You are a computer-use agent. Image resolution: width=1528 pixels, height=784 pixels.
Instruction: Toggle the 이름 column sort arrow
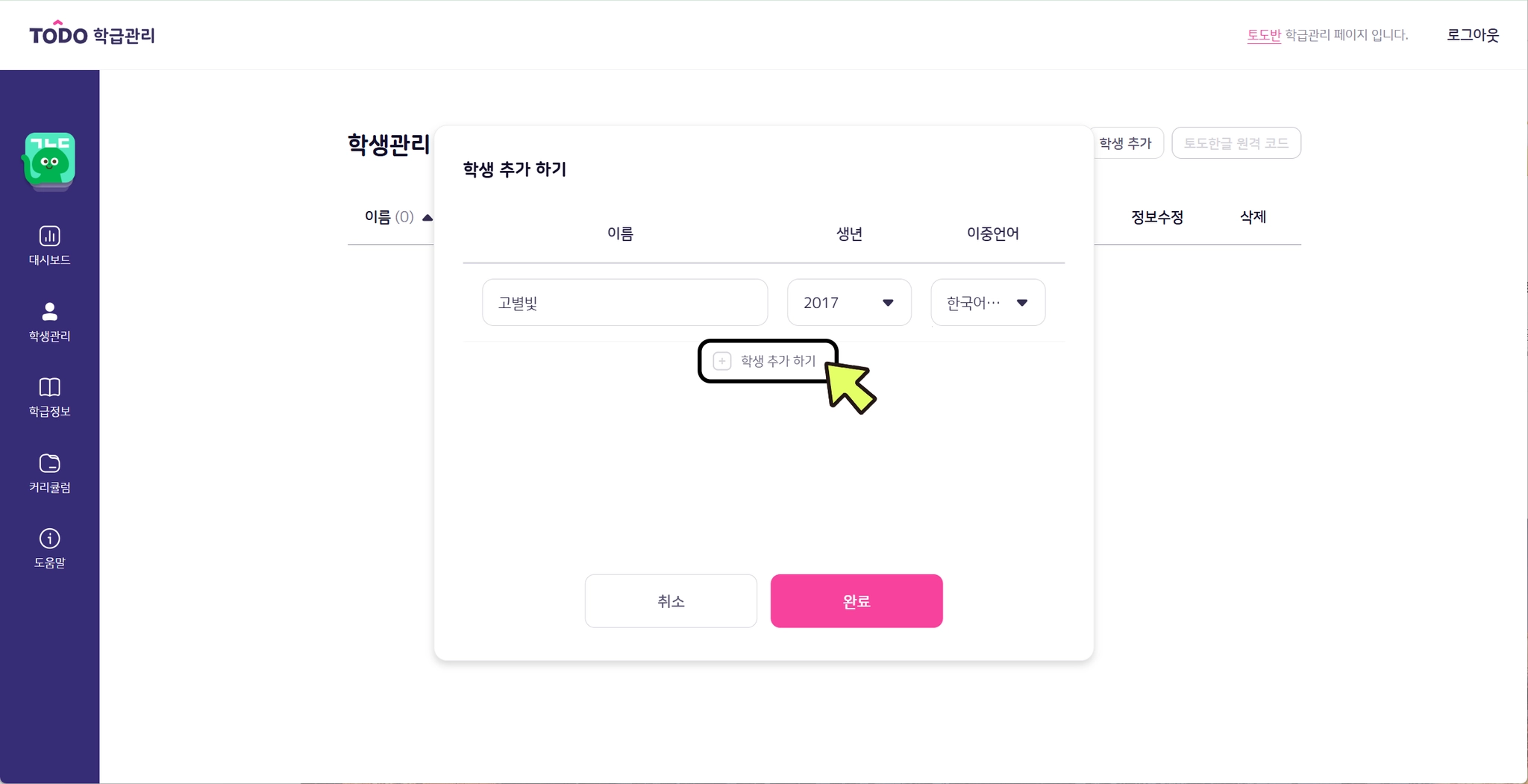tap(428, 218)
